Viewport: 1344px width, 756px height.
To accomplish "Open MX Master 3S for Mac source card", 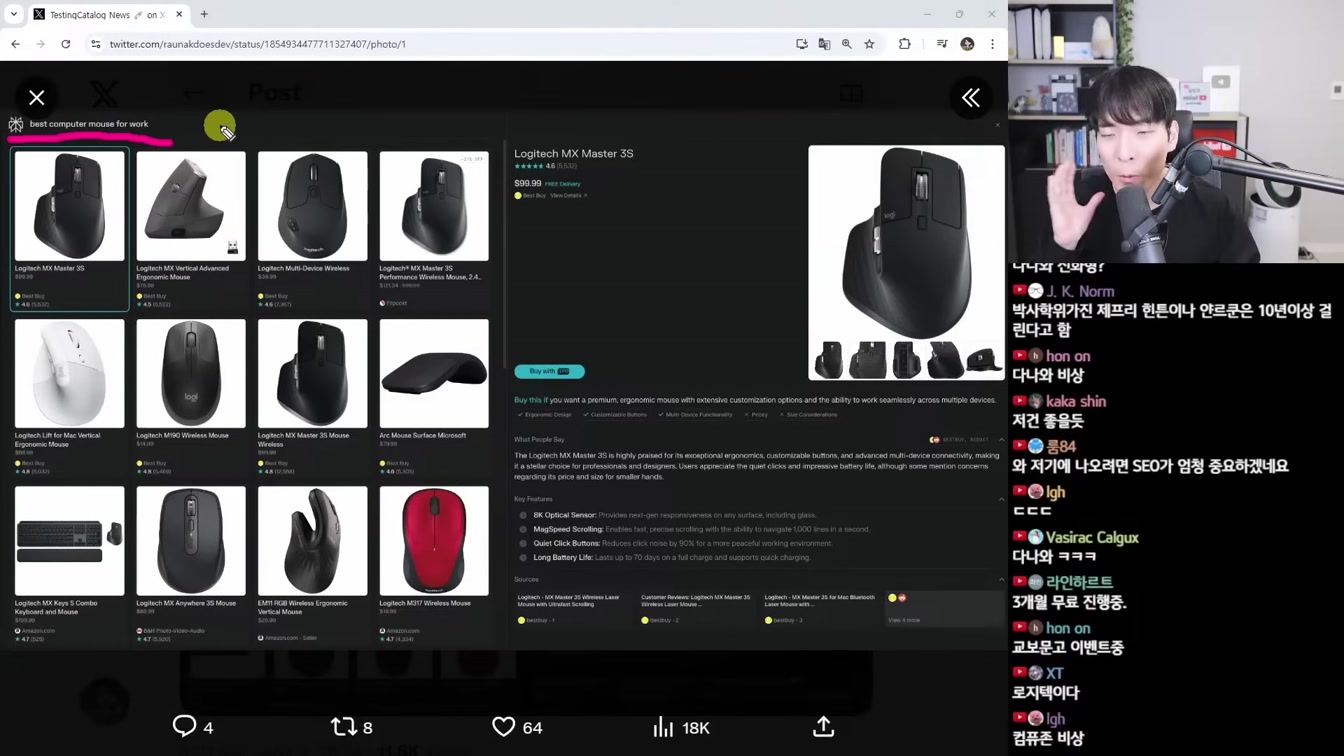I will (x=820, y=608).
